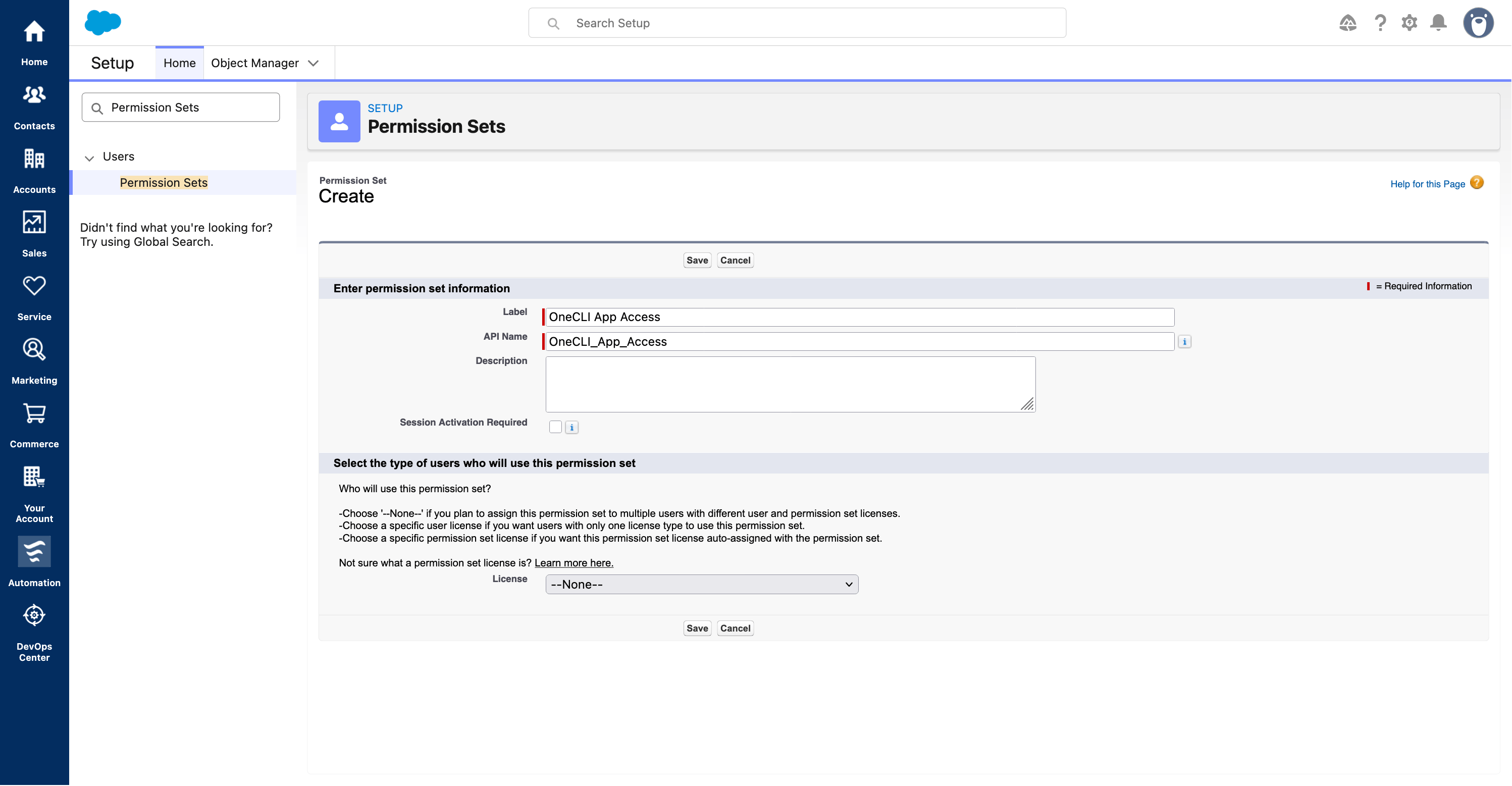Click the orange help icon for this page
The image size is (1512, 786).
coord(1477,183)
